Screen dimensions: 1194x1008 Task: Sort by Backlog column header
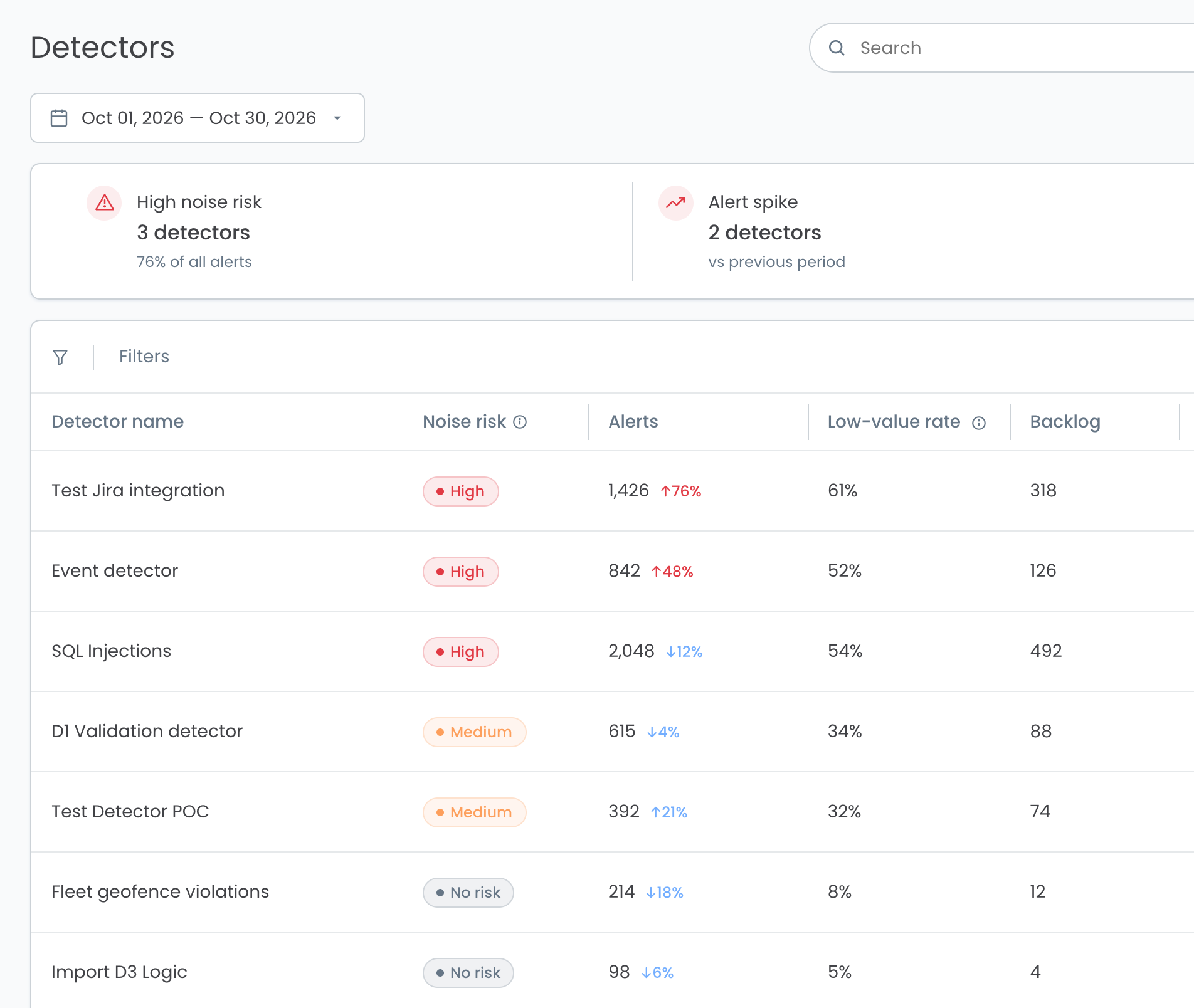1065,421
